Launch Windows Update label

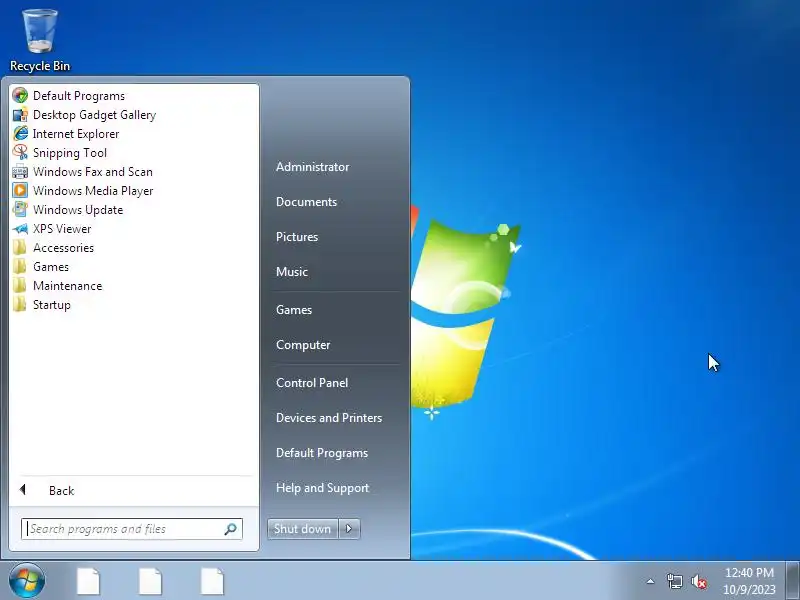pos(78,210)
